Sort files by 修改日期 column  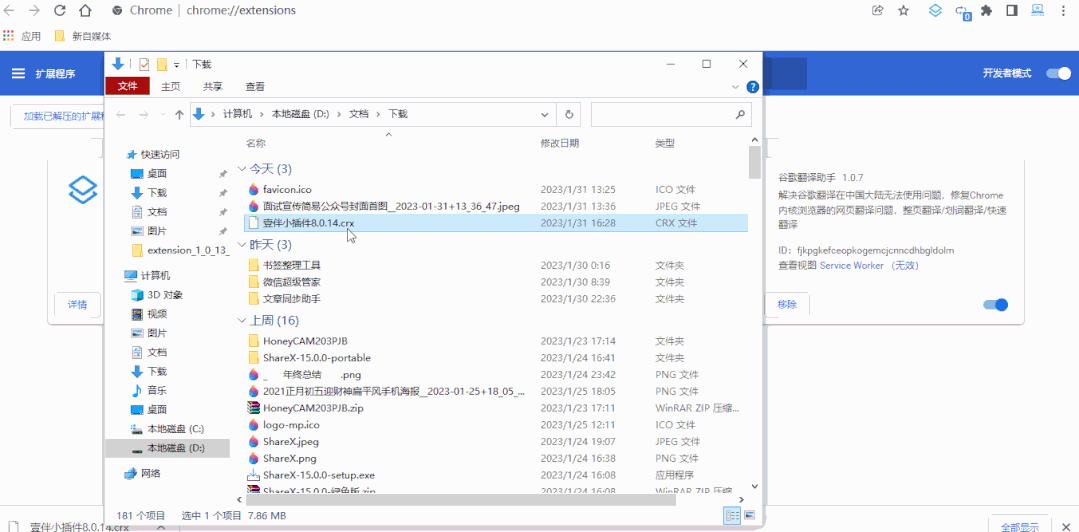(x=559, y=143)
